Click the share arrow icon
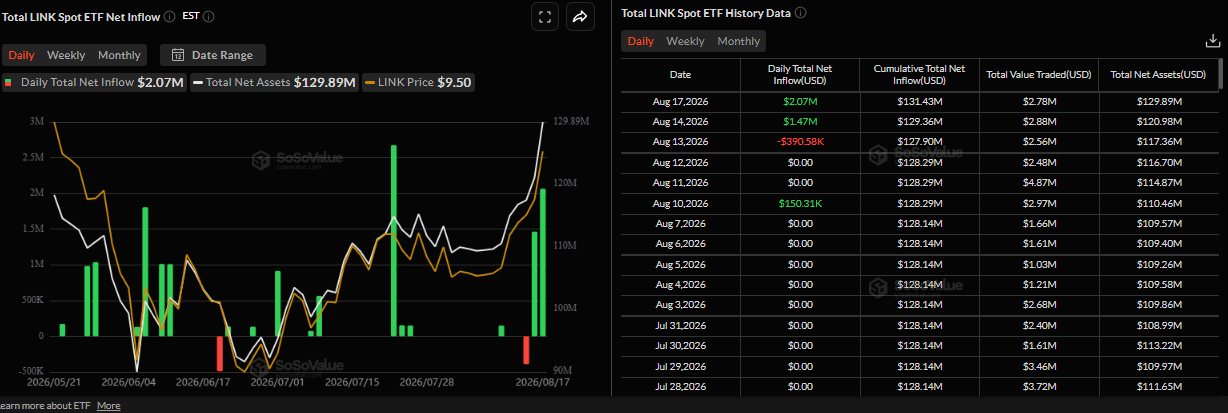 (580, 16)
